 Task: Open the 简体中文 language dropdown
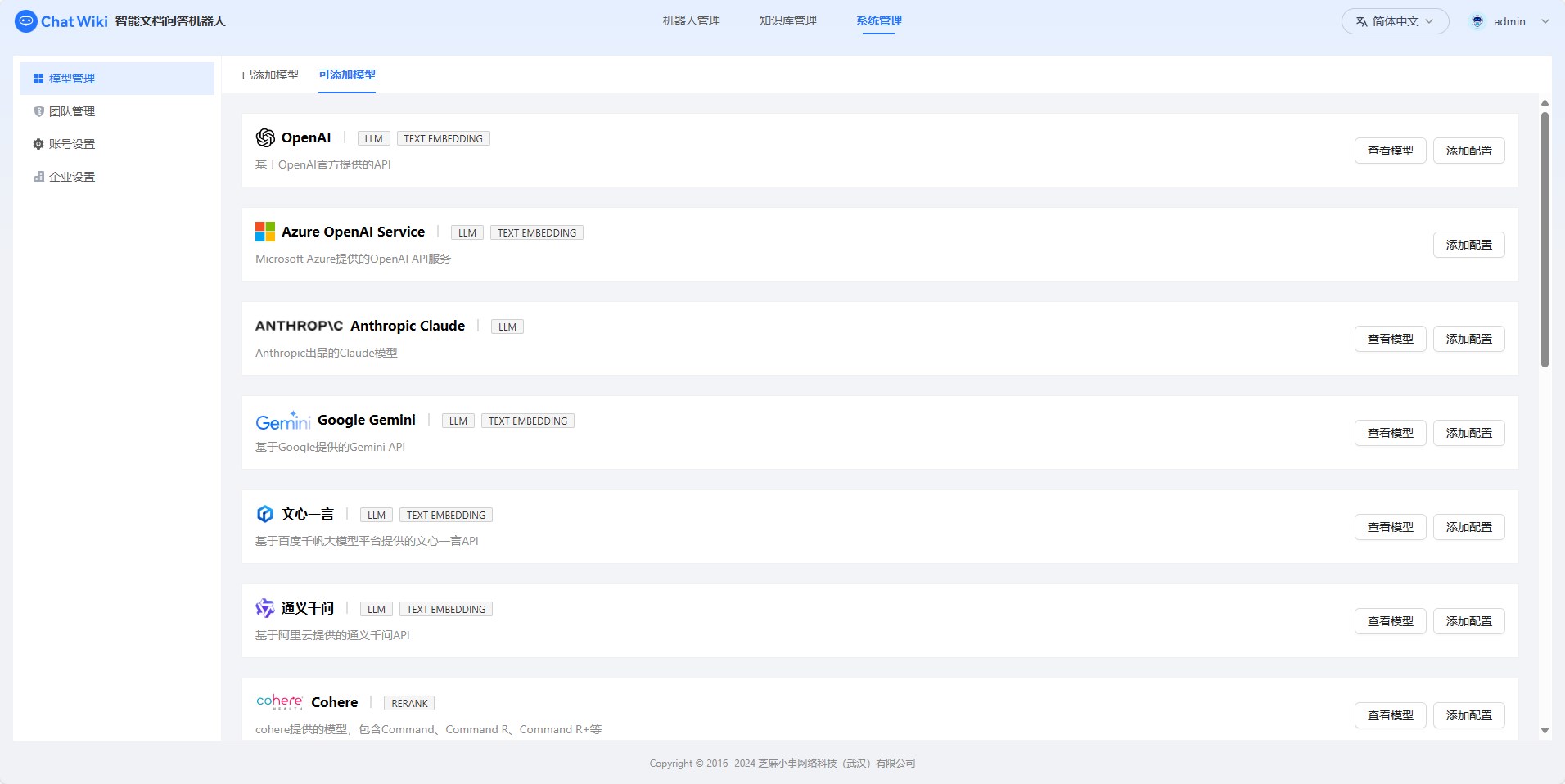click(1394, 20)
